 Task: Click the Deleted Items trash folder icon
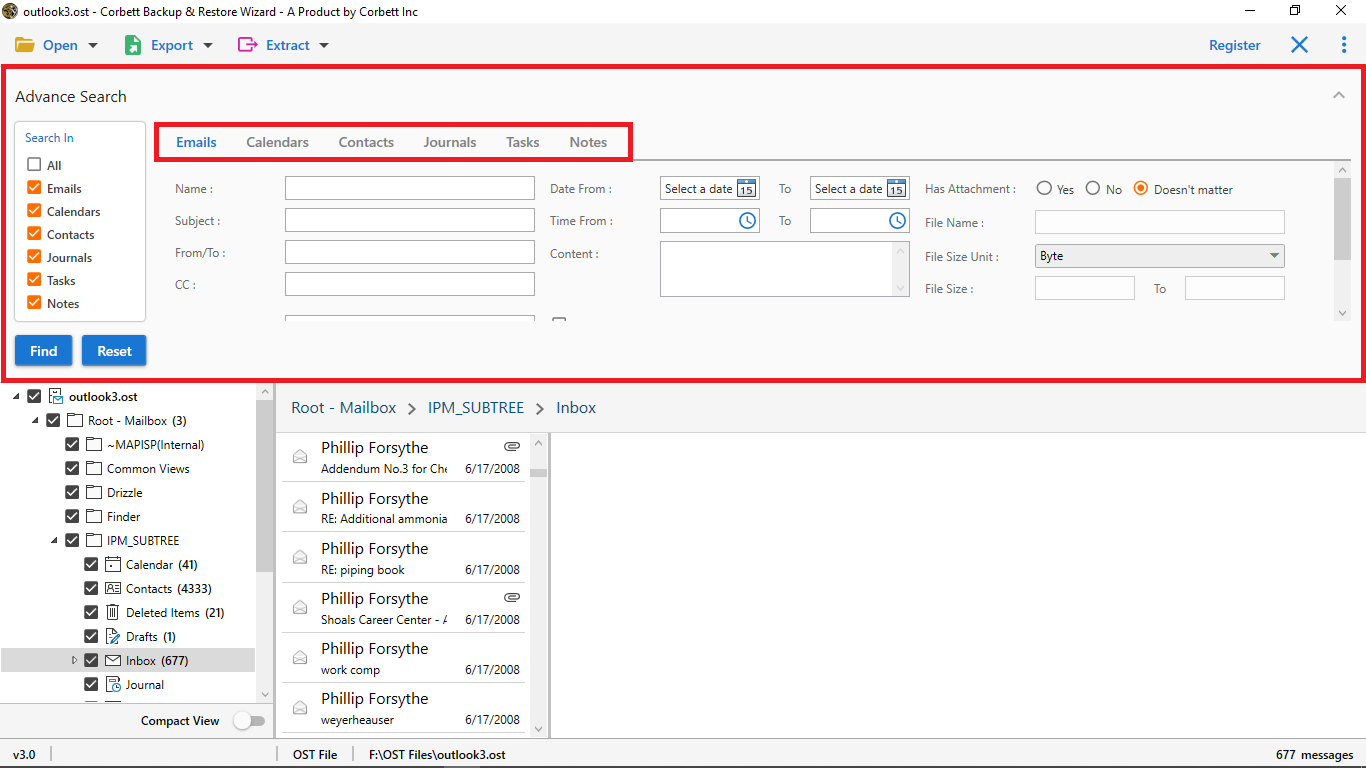click(113, 613)
